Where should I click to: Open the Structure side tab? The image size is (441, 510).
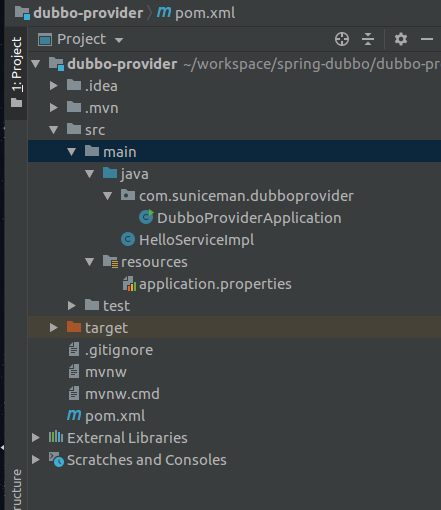(16, 489)
